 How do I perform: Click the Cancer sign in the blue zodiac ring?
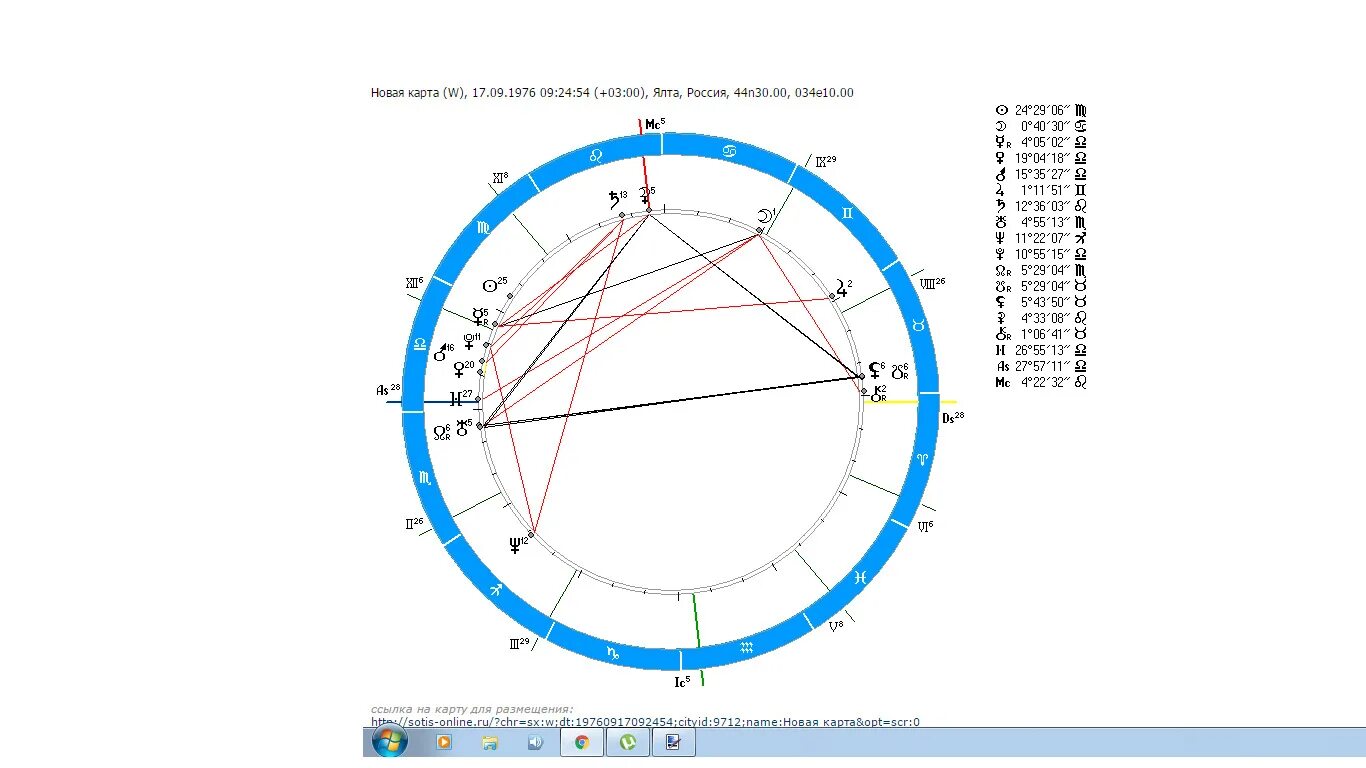pos(731,151)
